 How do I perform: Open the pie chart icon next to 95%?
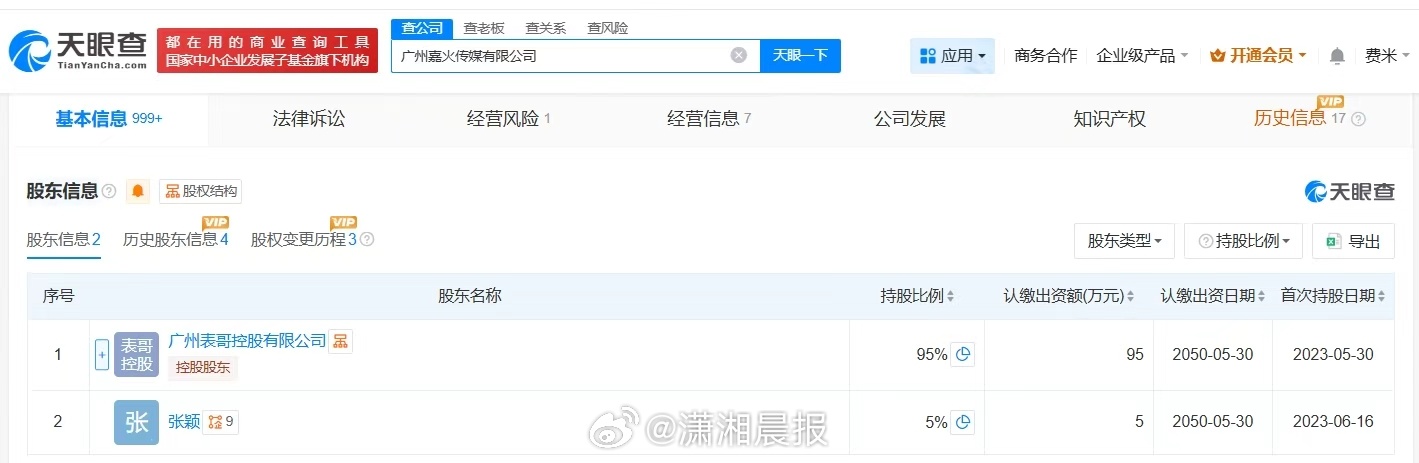(963, 354)
